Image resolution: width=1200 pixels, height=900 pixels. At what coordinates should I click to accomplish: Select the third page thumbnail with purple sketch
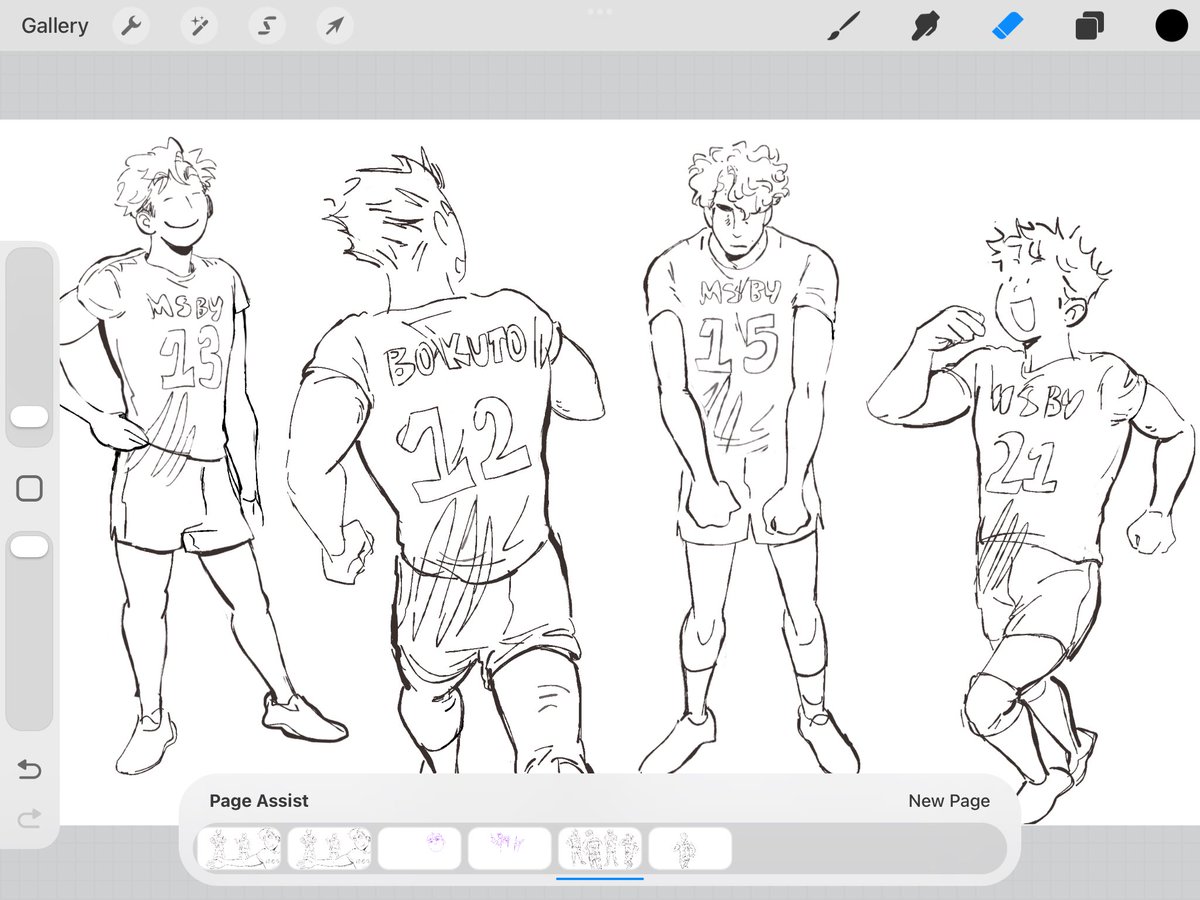coord(420,848)
